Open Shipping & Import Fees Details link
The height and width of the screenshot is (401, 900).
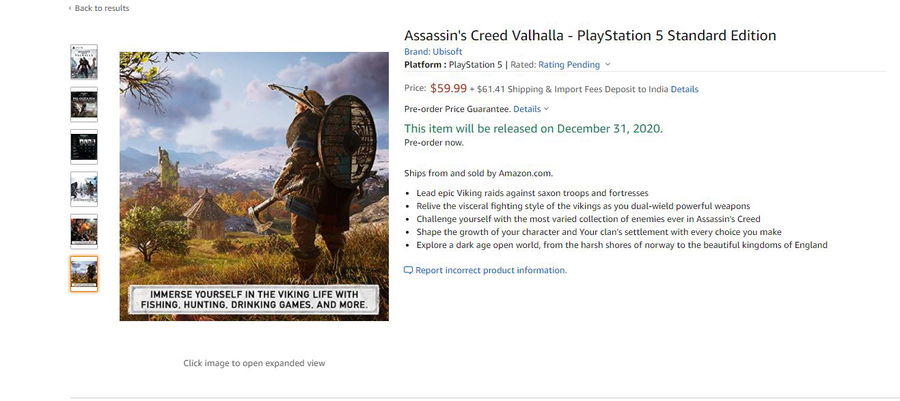tap(684, 89)
